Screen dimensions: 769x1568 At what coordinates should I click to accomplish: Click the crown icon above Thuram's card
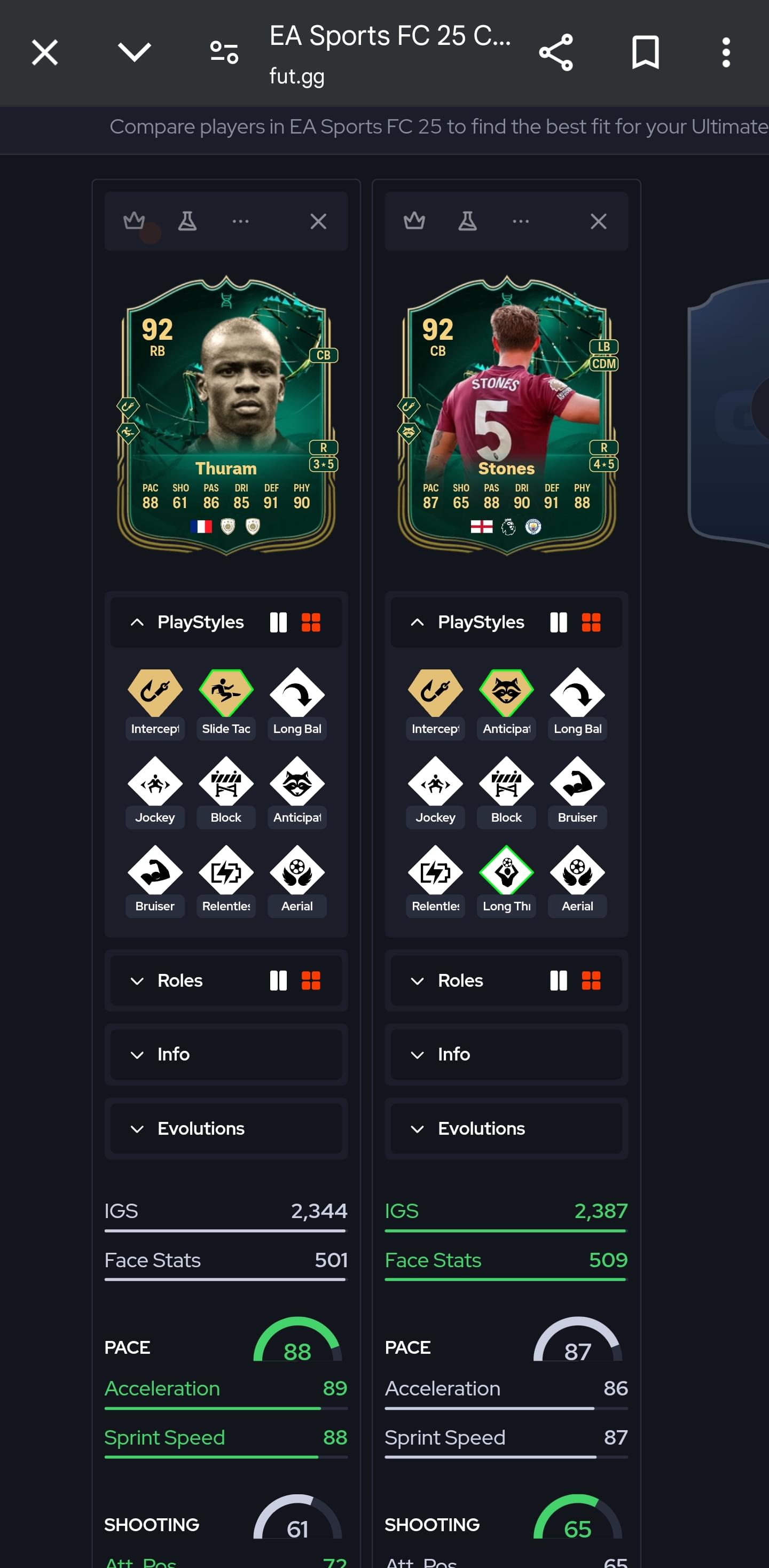tap(134, 221)
